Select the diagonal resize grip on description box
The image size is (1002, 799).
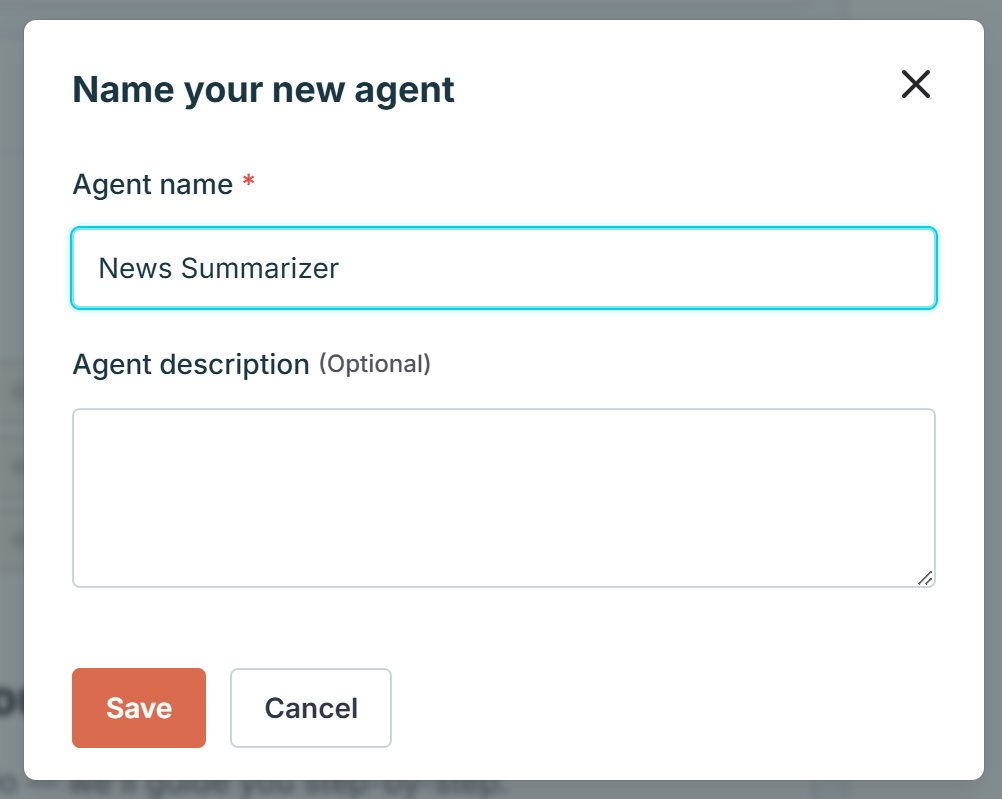pos(927,577)
